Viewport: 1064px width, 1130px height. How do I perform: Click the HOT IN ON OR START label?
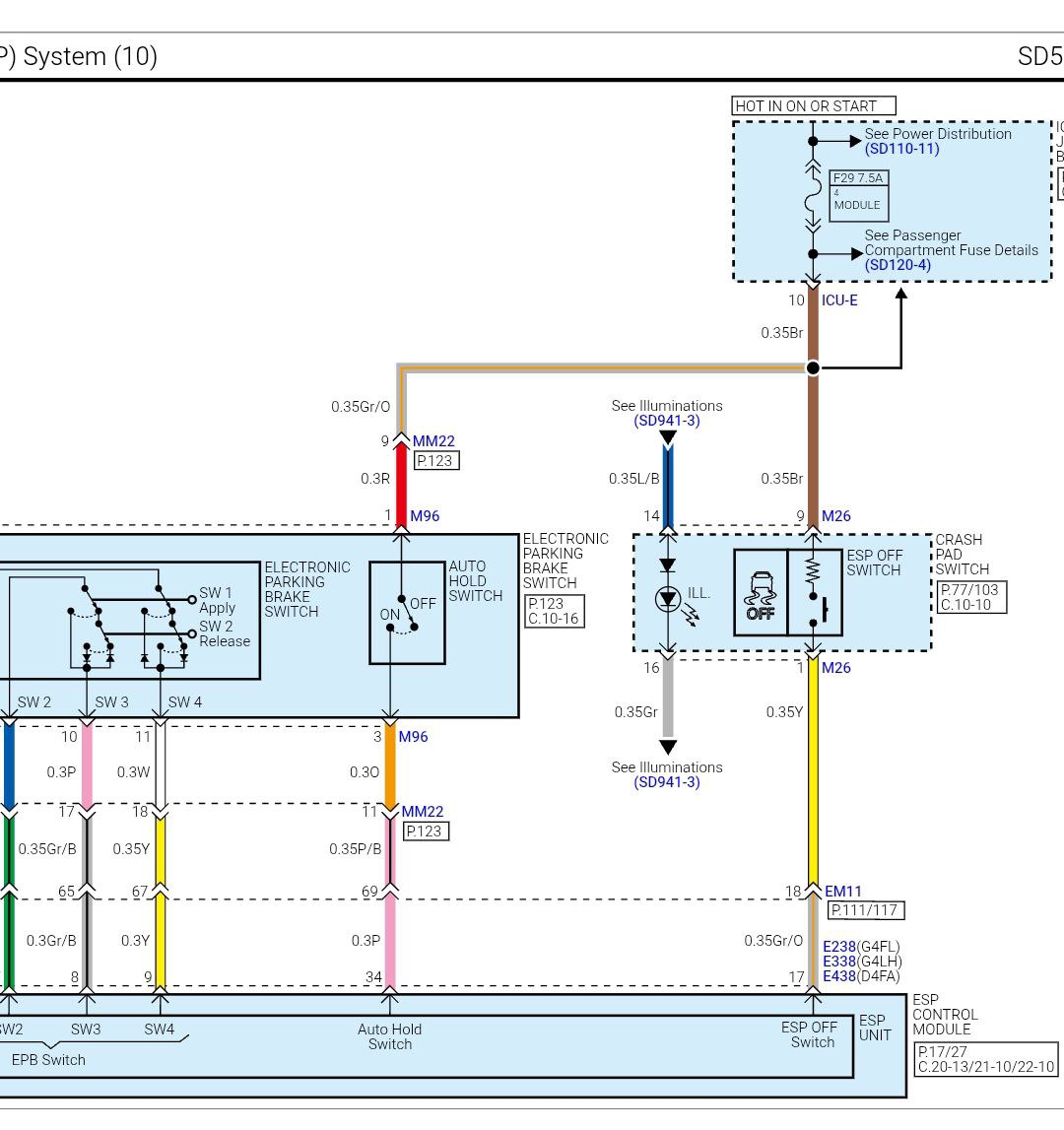pyautogui.click(x=813, y=105)
